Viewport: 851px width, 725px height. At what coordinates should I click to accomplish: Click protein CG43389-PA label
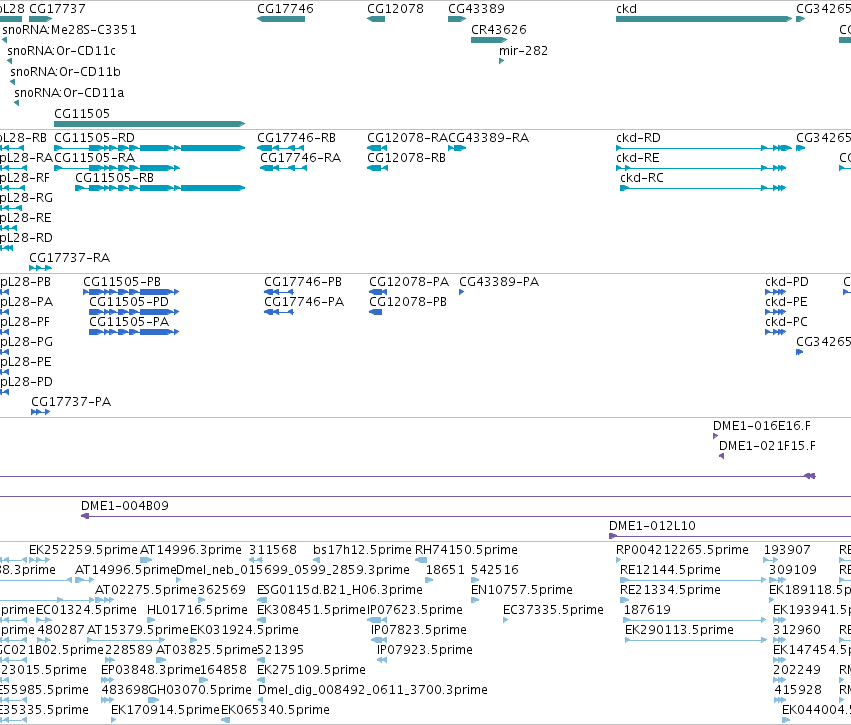[x=499, y=282]
